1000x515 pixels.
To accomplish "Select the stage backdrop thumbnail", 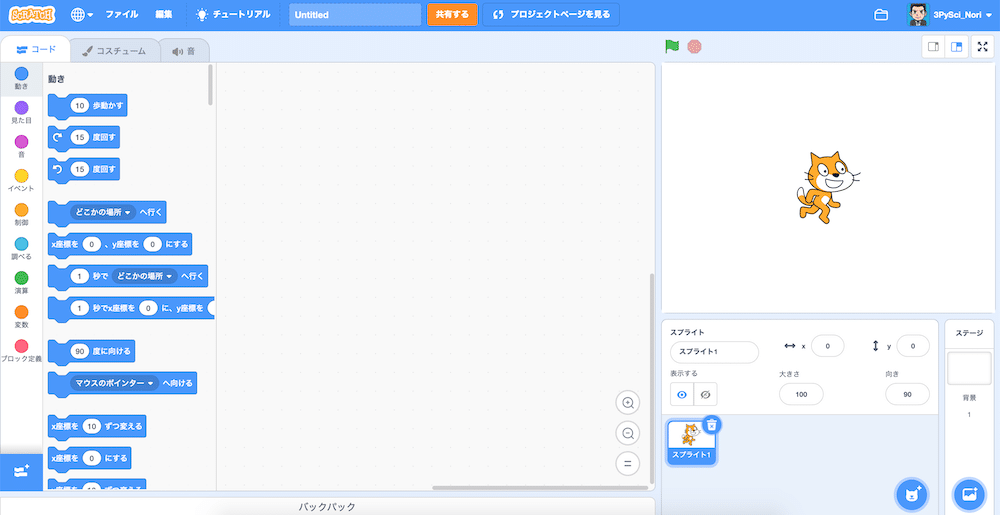I will (969, 368).
